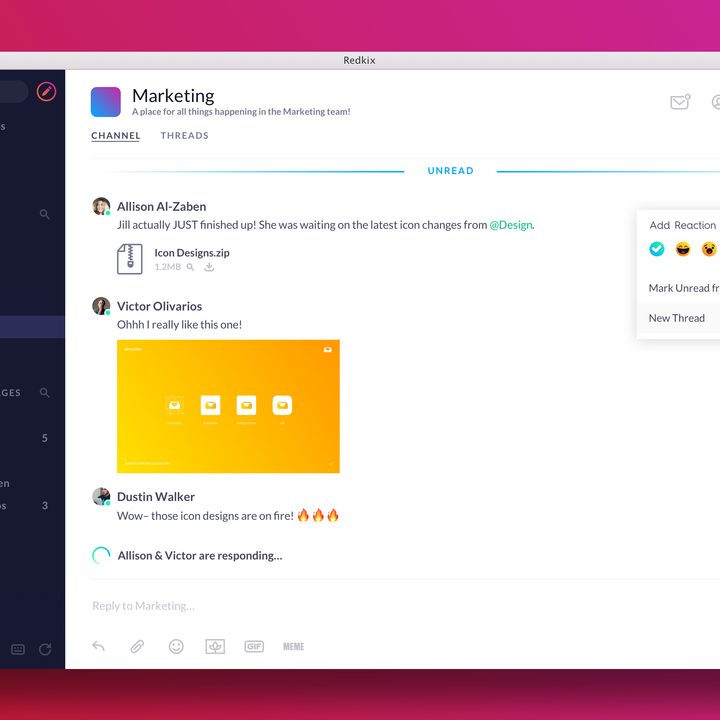The image size is (720, 720).
Task: Open the sidebar item with 5 unread
Action: point(32,438)
